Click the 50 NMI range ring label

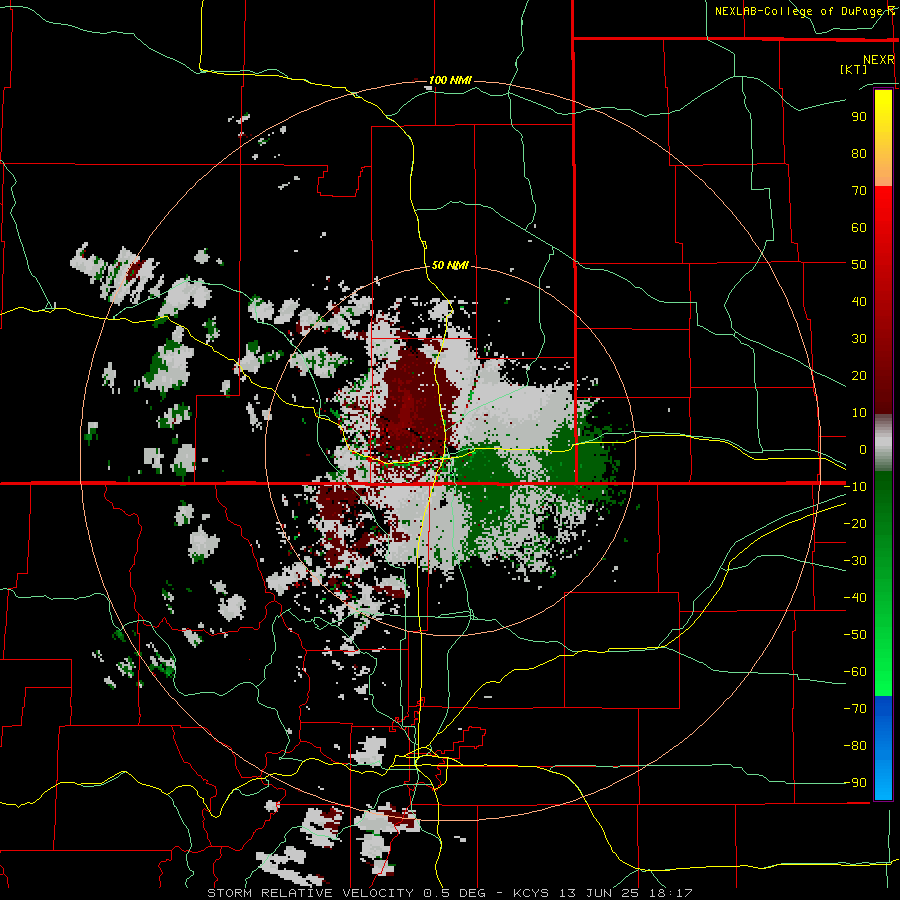tap(450, 265)
